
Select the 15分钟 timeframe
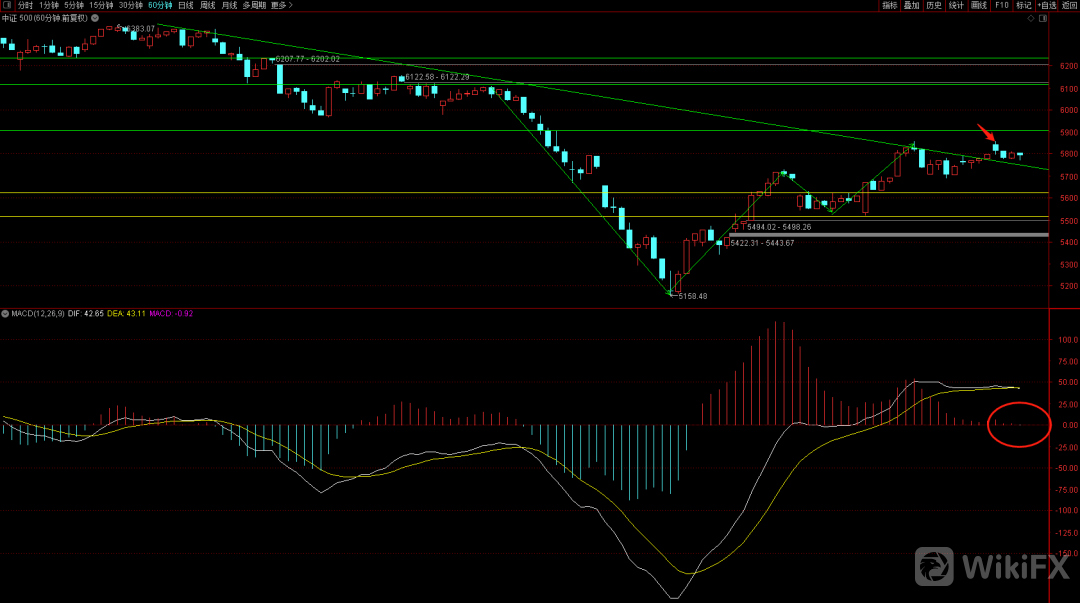[101, 5]
